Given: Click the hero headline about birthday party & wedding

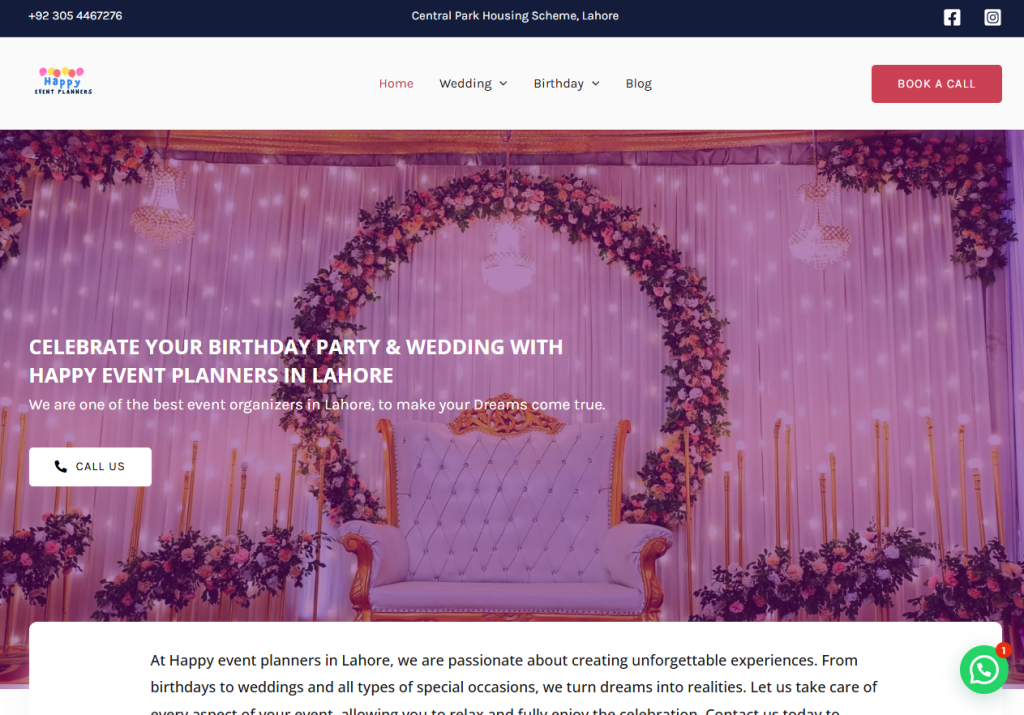Looking at the screenshot, I should point(296,360).
